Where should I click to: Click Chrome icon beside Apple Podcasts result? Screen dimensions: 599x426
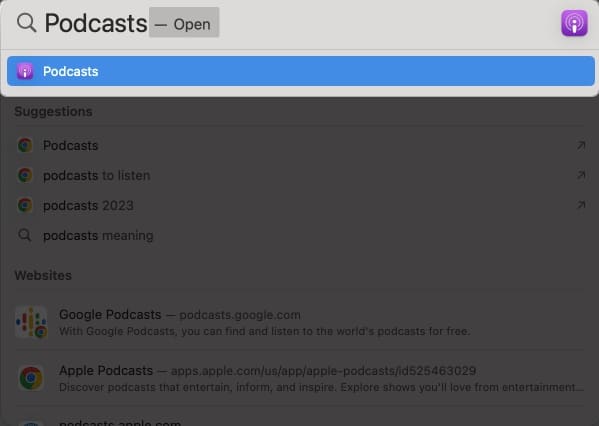pos(31,378)
